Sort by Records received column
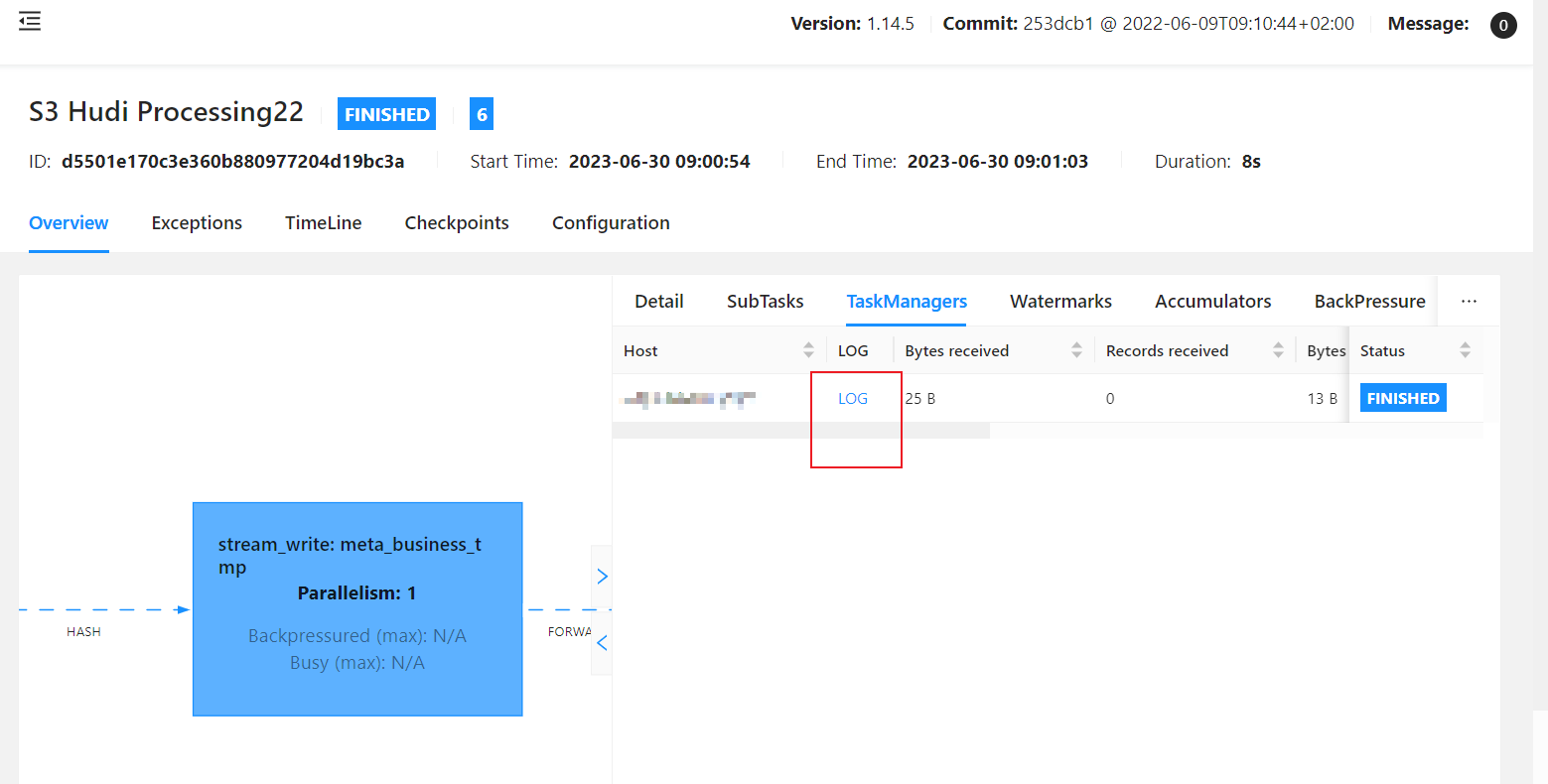This screenshot has width=1548, height=784. 1278,350
